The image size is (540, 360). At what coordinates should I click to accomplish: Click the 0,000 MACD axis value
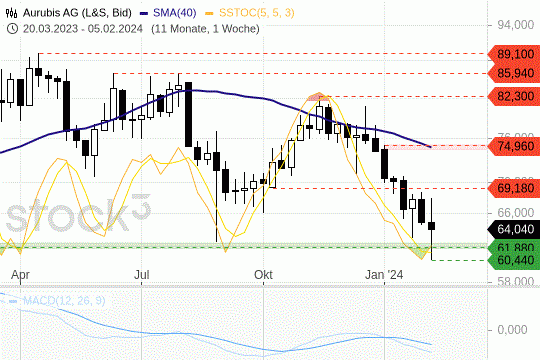click(512, 330)
